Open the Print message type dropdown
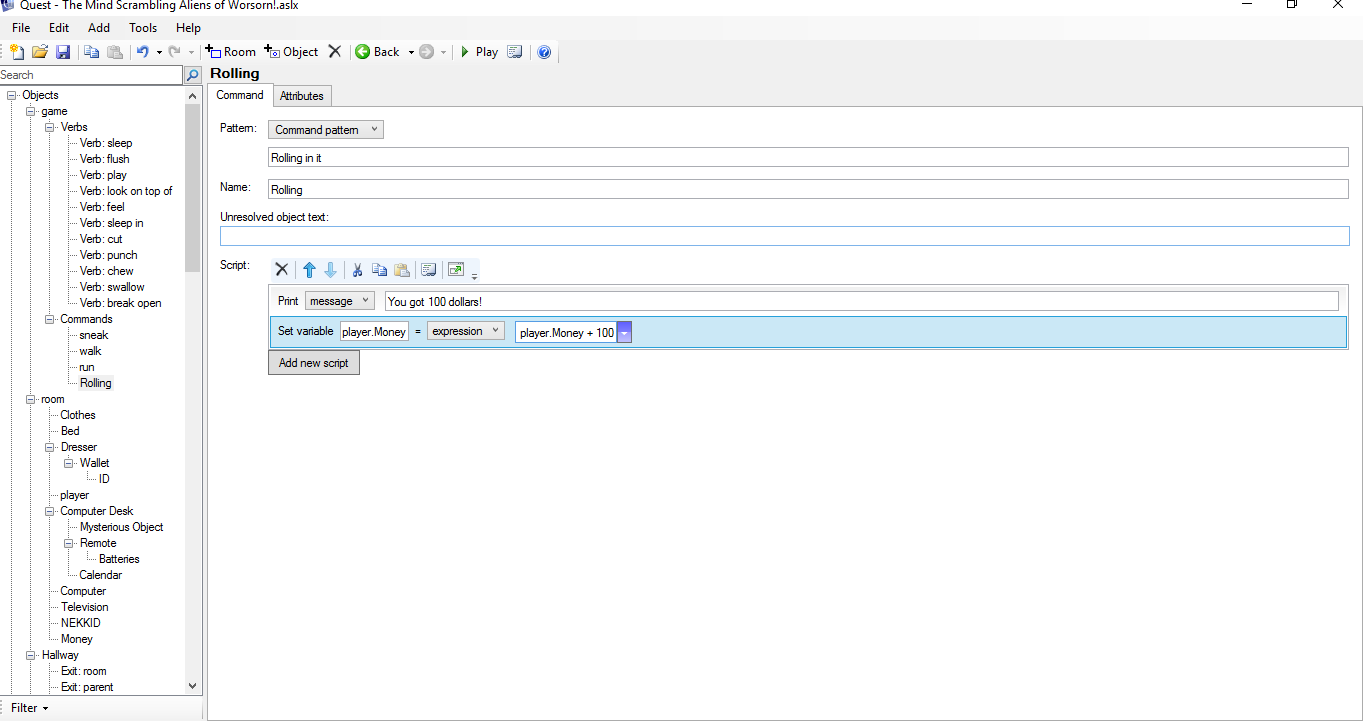 tap(339, 301)
